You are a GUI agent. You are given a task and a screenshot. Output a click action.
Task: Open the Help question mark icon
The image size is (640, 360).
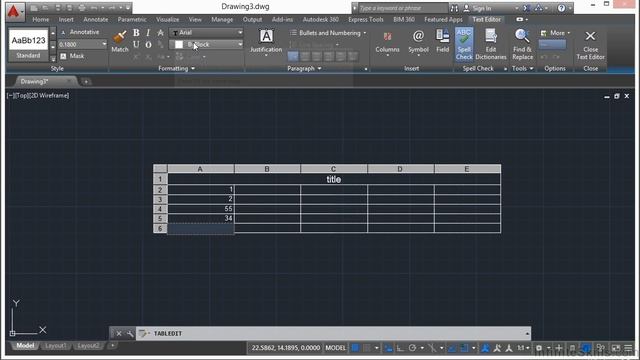[562, 8]
